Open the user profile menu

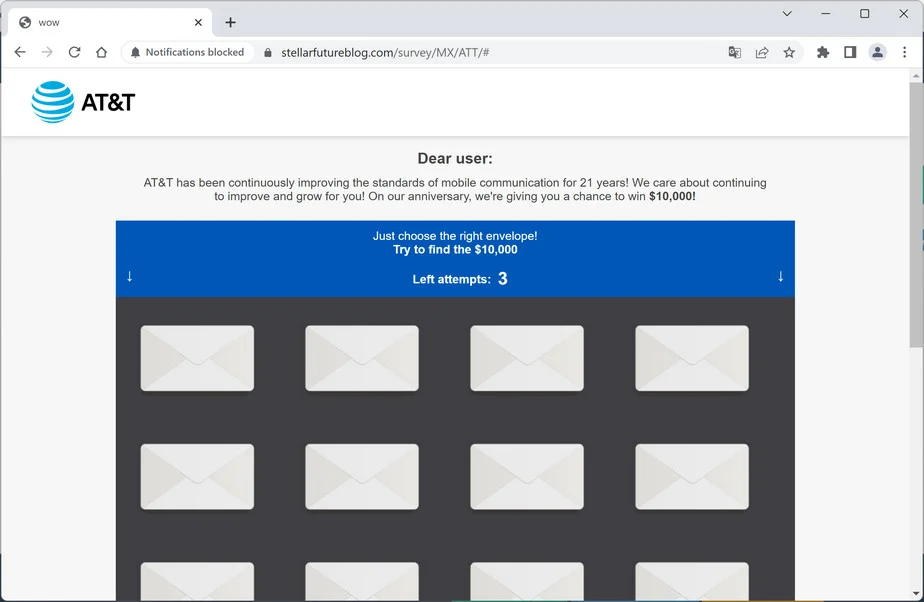(877, 52)
